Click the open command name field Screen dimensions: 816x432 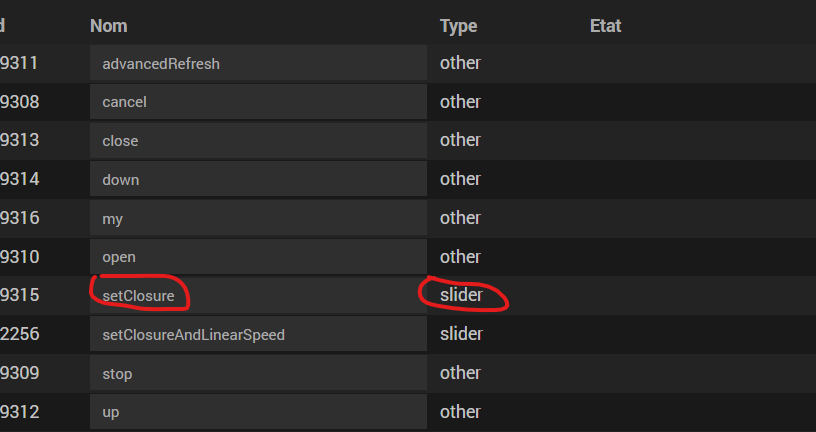(258, 257)
